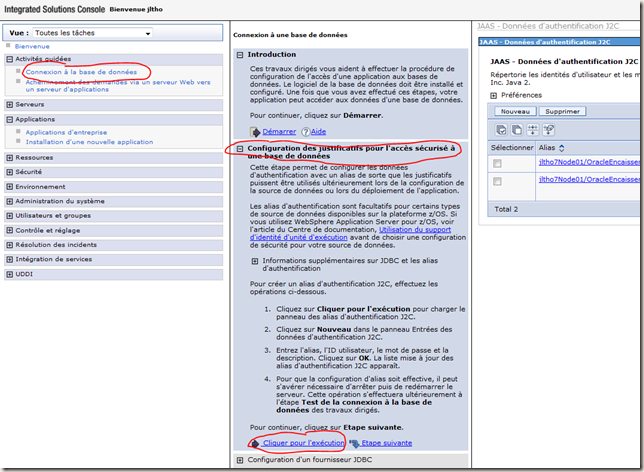Expand Informations supplémentaires sur JDBC

pos(255,261)
